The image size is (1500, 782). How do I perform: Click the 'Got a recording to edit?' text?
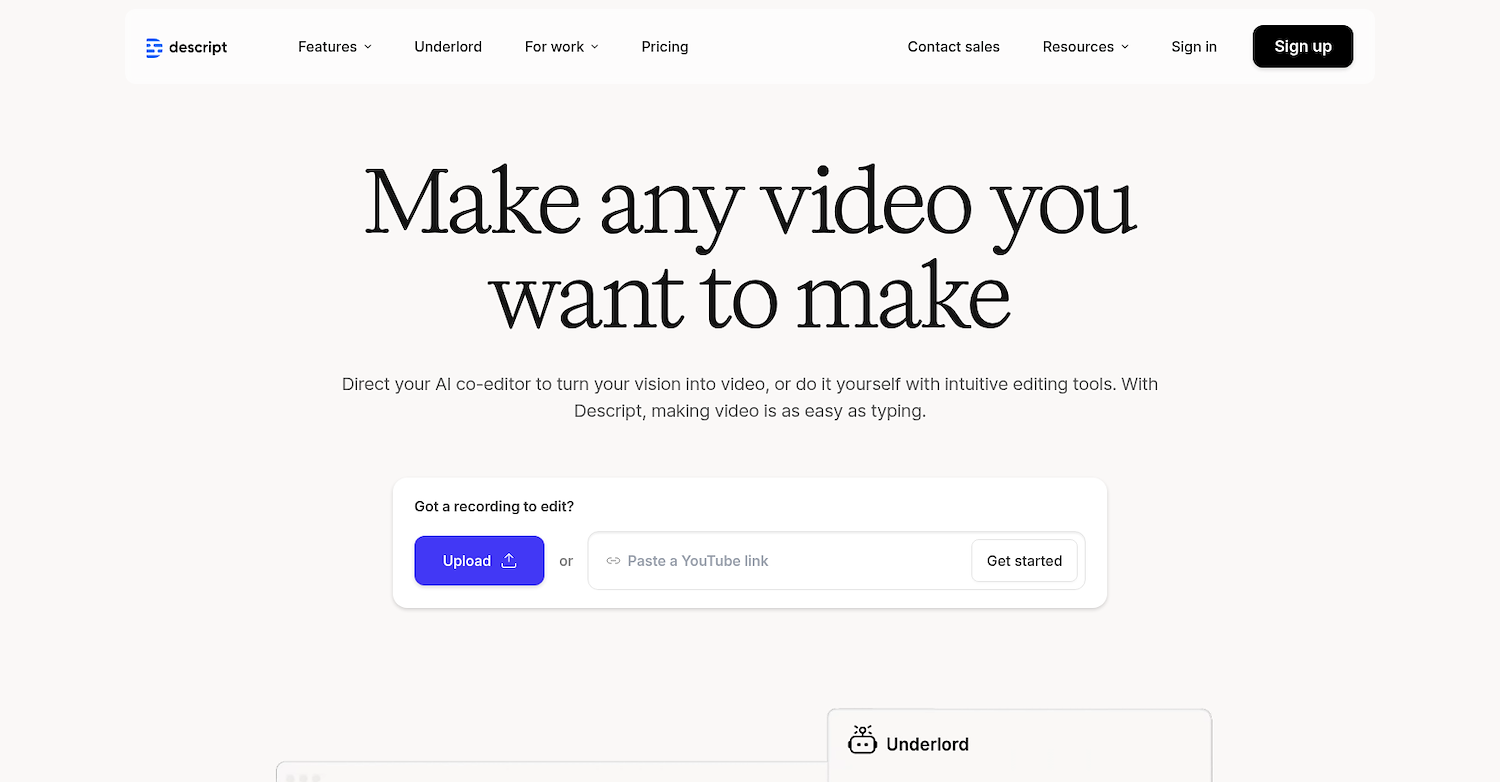(x=494, y=507)
